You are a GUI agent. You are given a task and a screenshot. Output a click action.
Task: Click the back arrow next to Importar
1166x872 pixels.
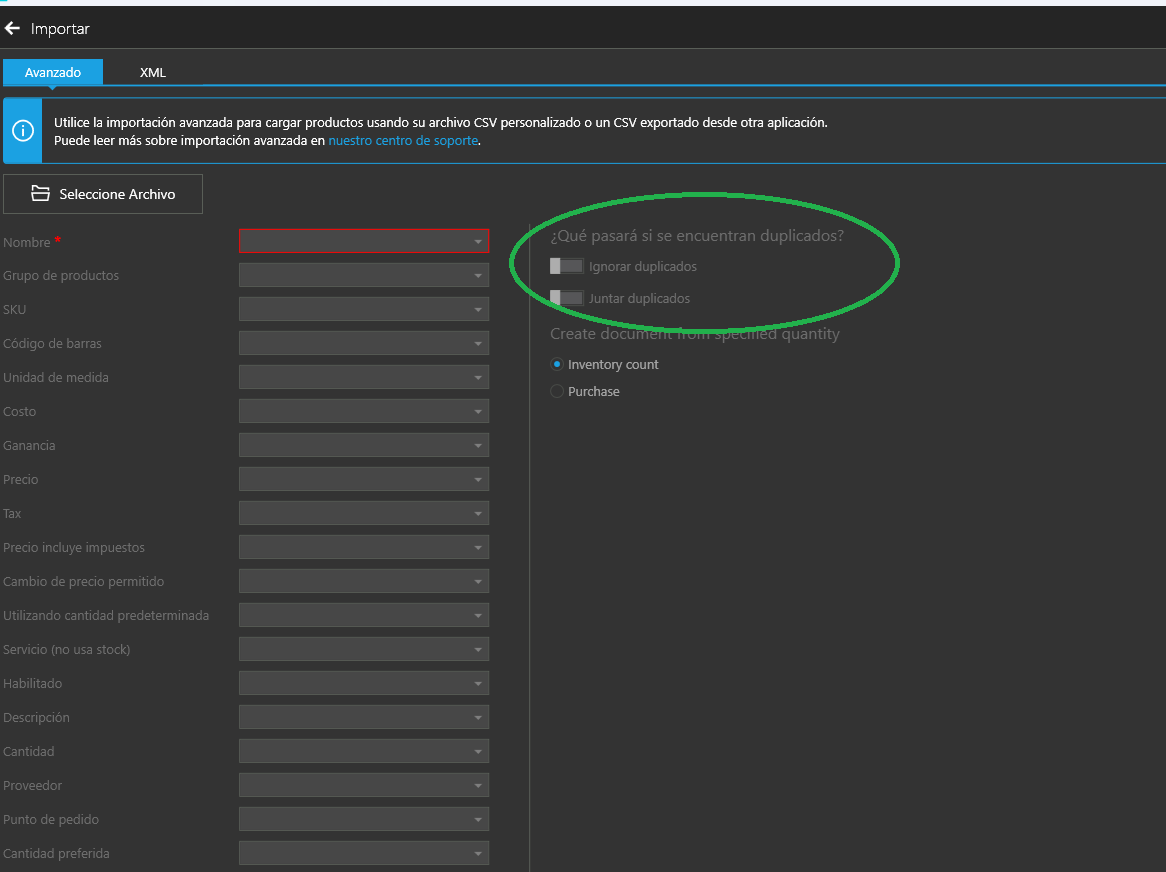pyautogui.click(x=13, y=29)
